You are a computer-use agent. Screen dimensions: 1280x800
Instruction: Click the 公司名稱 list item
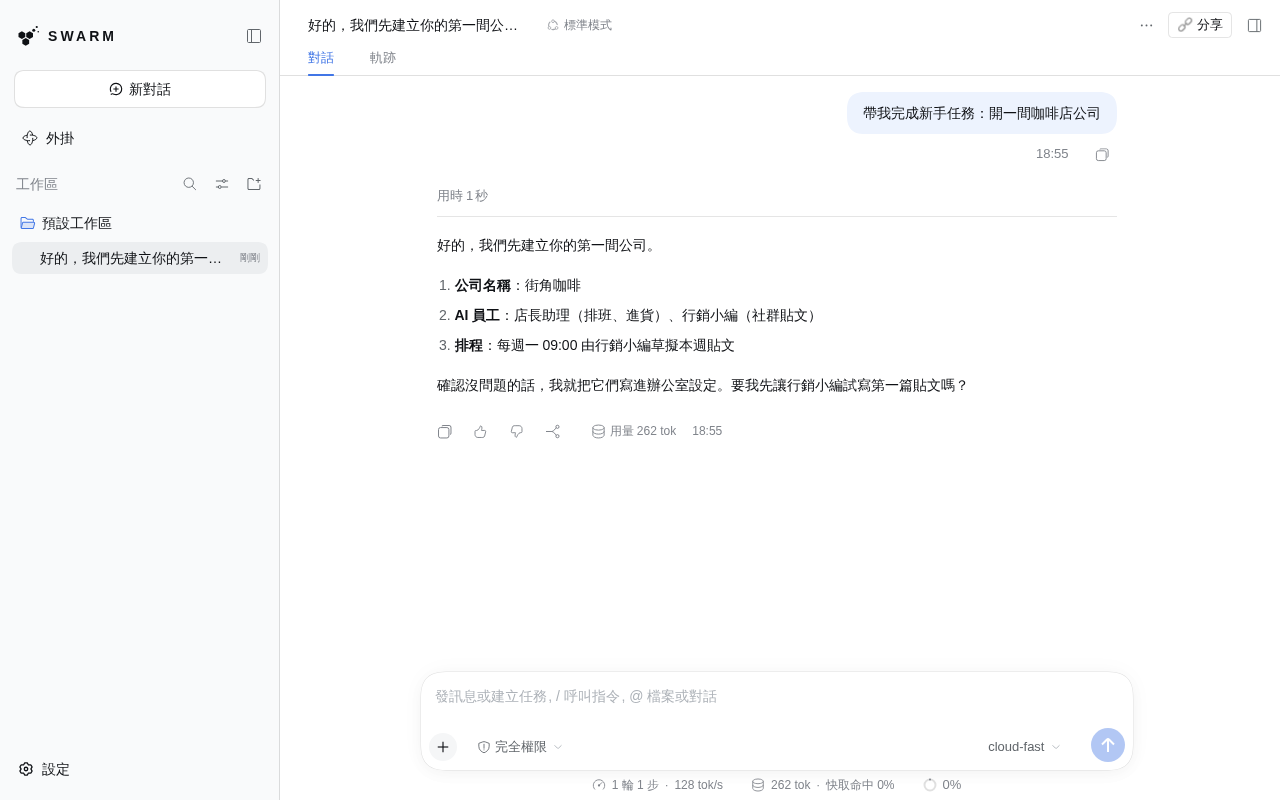pyautogui.click(x=518, y=285)
